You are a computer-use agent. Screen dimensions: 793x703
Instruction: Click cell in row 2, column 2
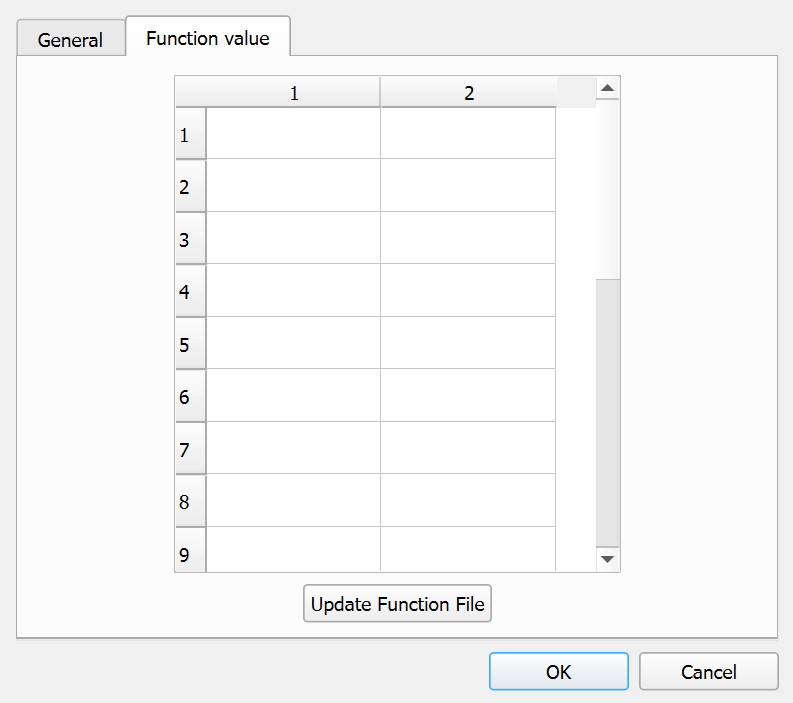coord(468,186)
